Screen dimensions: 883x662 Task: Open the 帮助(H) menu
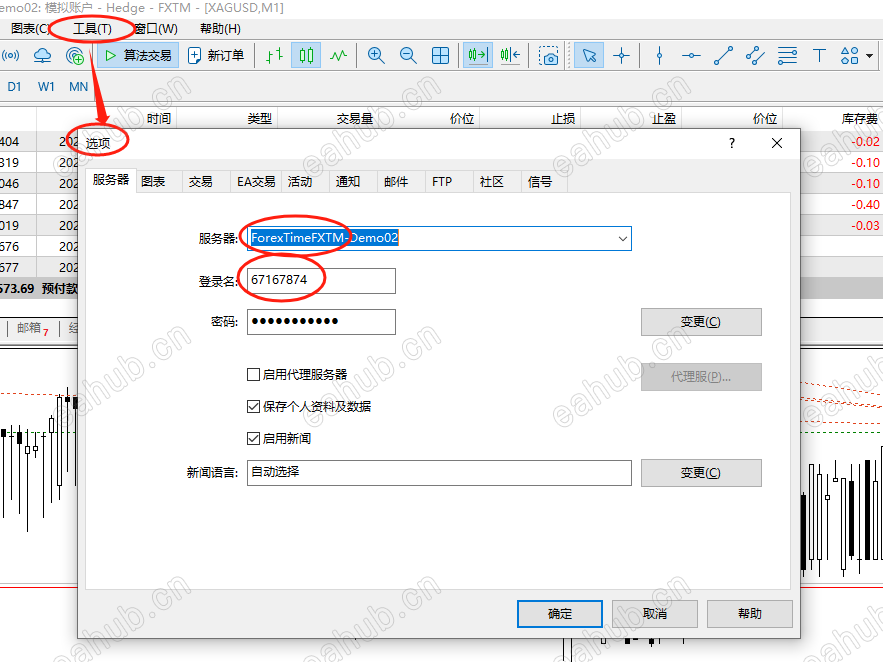click(x=218, y=29)
